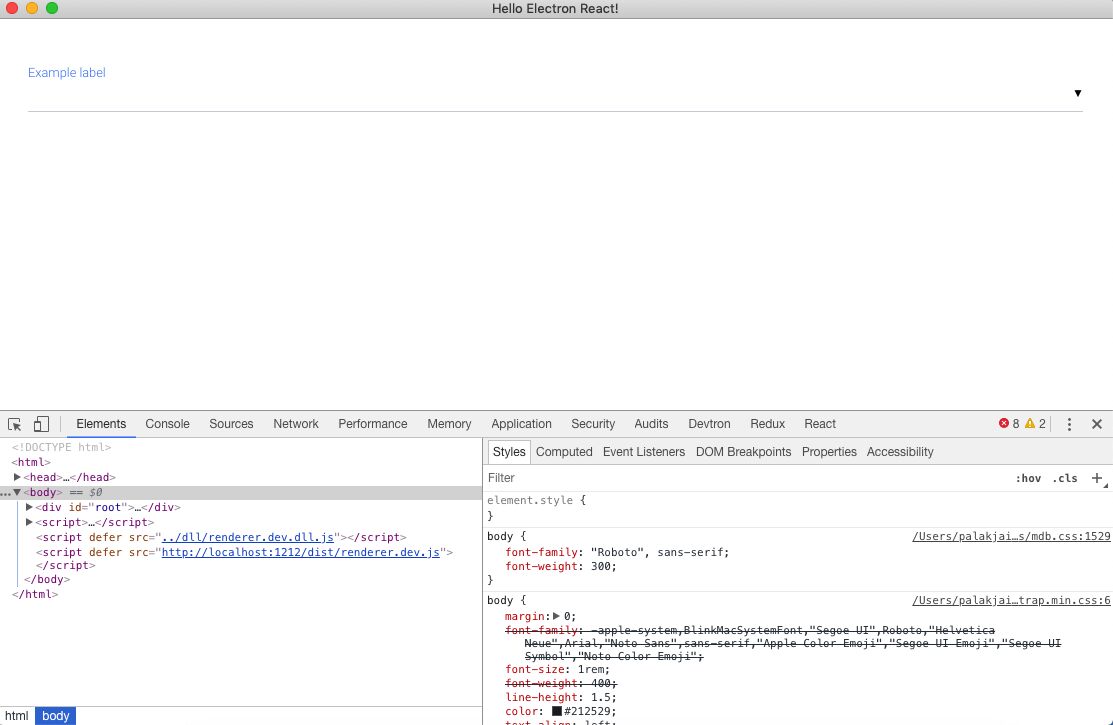Open the trap.min.css:6 source link

(x=1011, y=601)
